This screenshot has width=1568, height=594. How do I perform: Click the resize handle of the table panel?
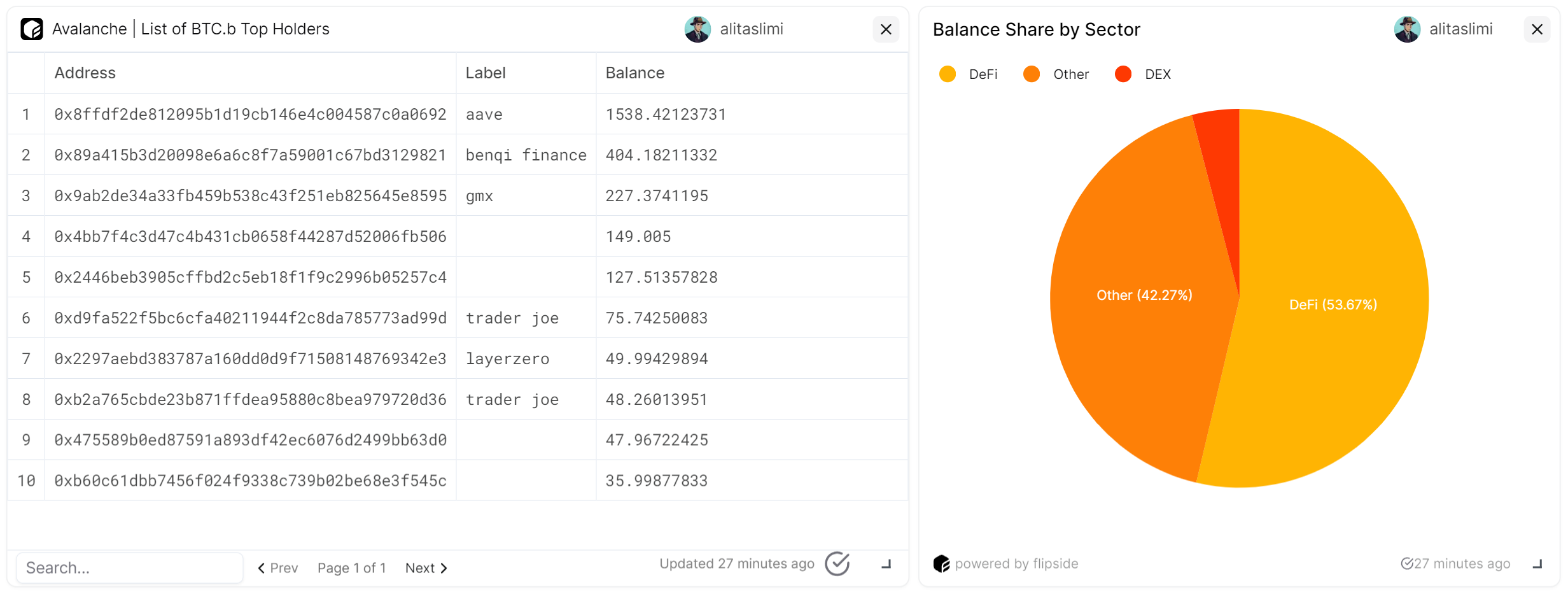click(886, 564)
